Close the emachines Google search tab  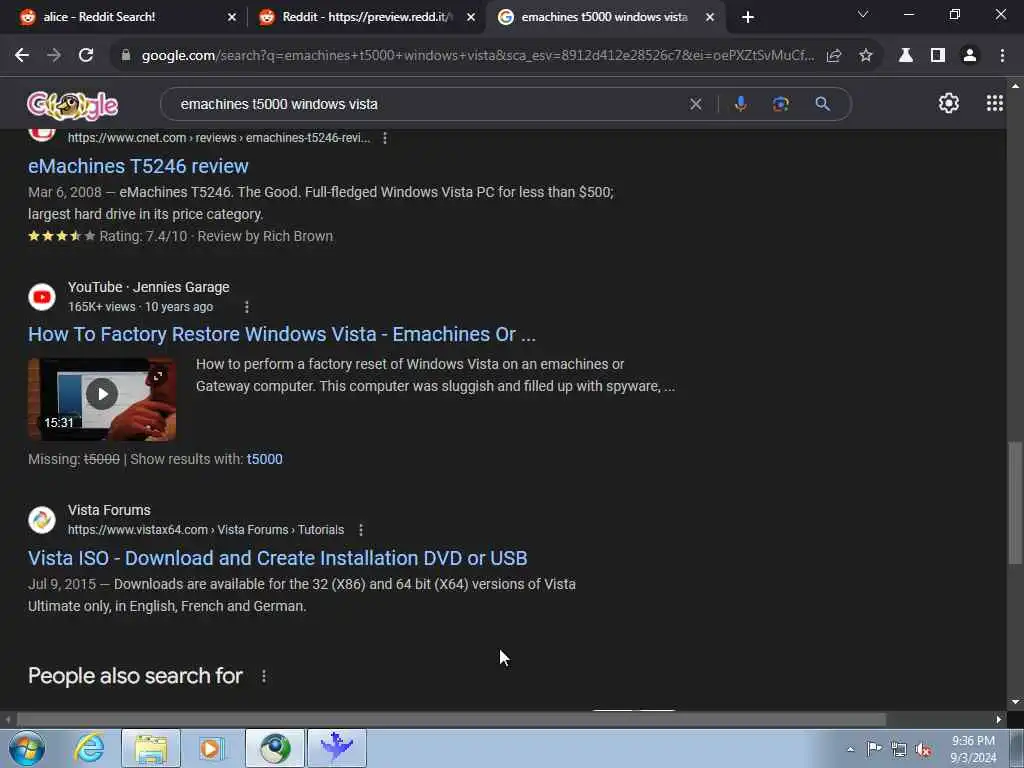coord(710,17)
